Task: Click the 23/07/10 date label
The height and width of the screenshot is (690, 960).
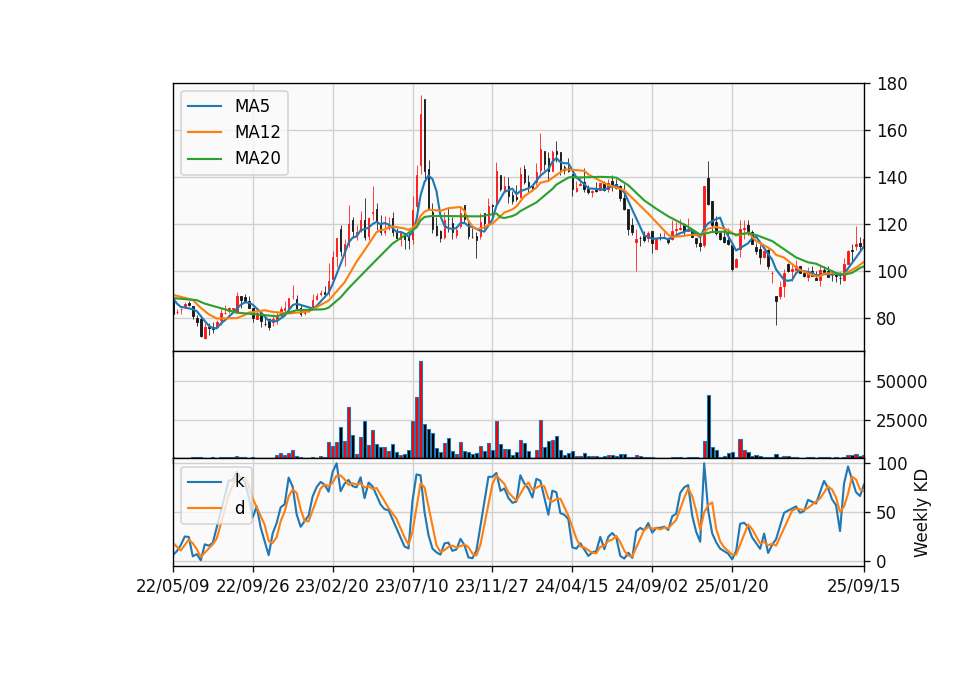Action: 412,587
